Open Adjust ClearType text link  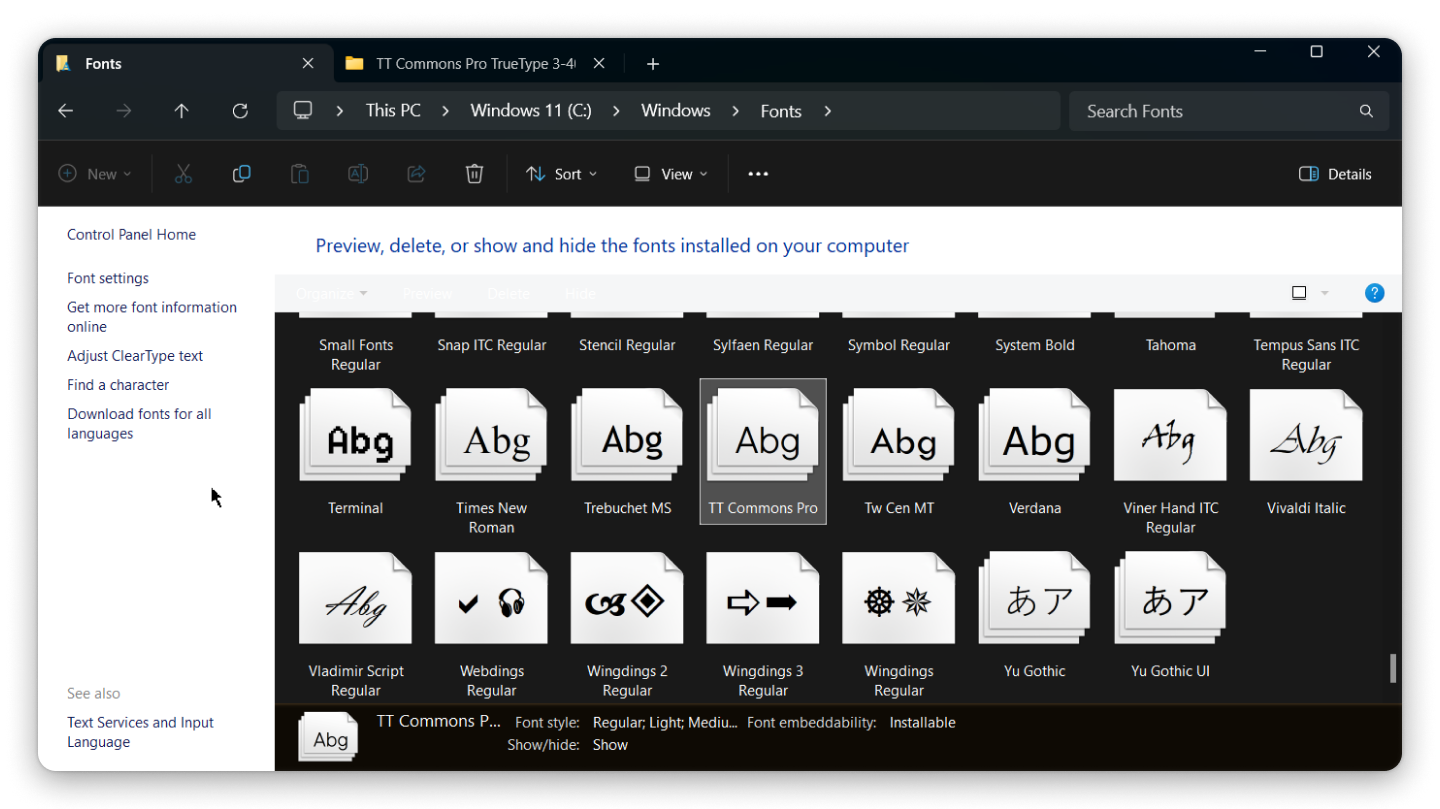[x=135, y=356]
